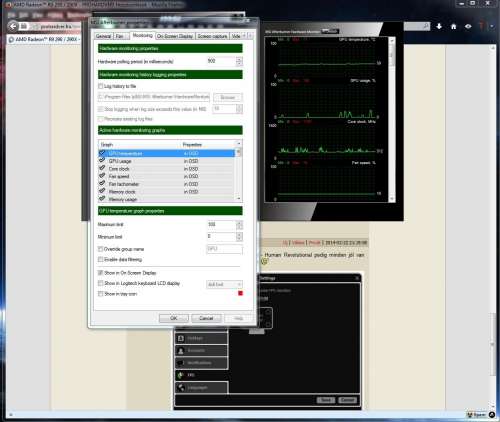Adjust the hardware polling period spinner
This screenshot has height=422, width=500.
(239, 61)
